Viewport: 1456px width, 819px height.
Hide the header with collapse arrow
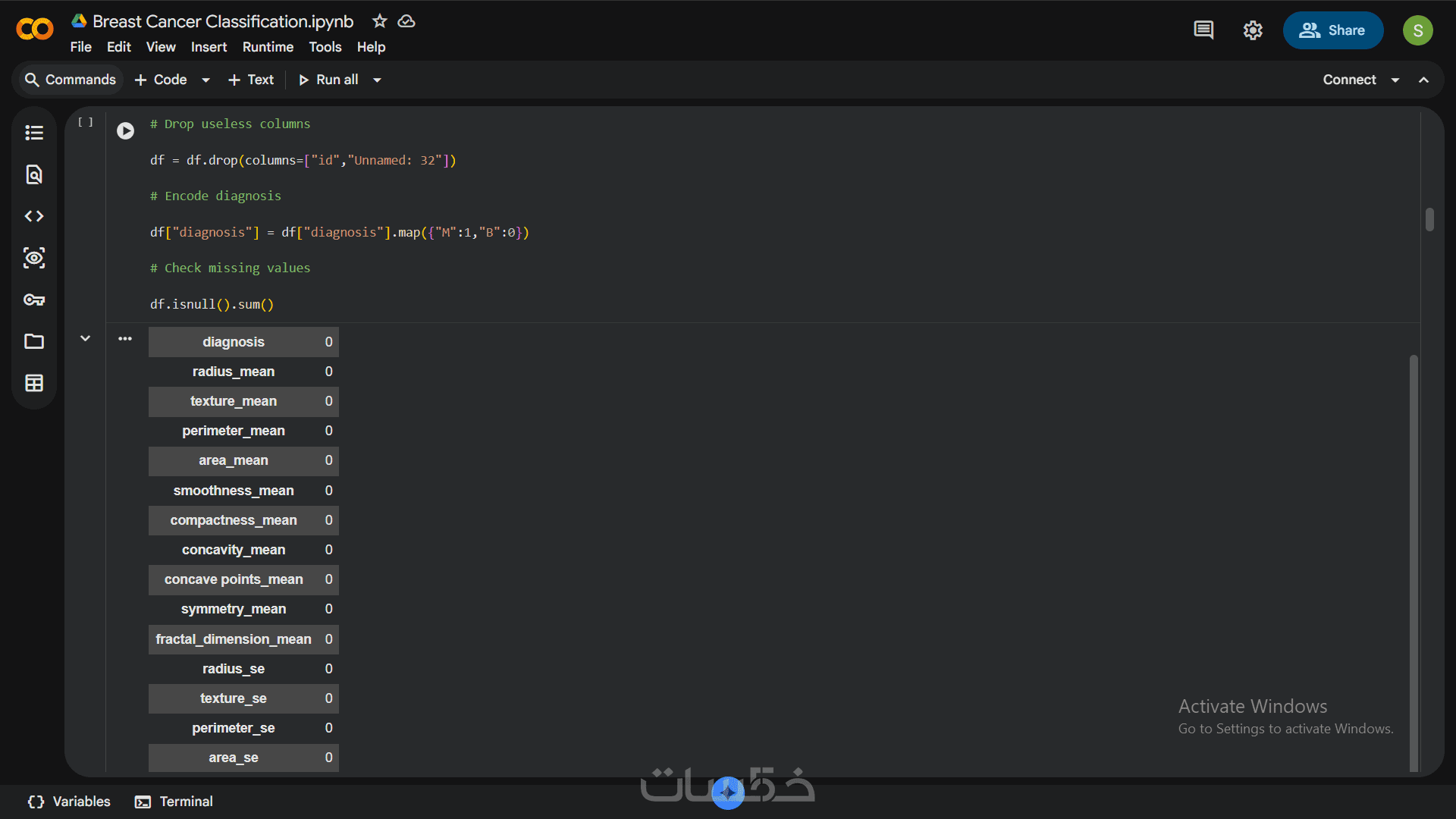click(1424, 80)
